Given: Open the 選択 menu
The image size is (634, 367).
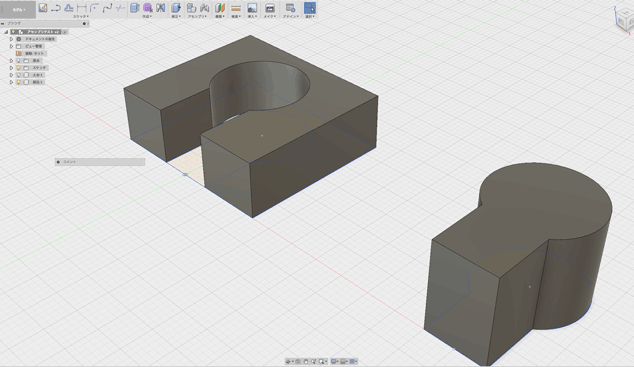Looking at the screenshot, I should (x=310, y=16).
